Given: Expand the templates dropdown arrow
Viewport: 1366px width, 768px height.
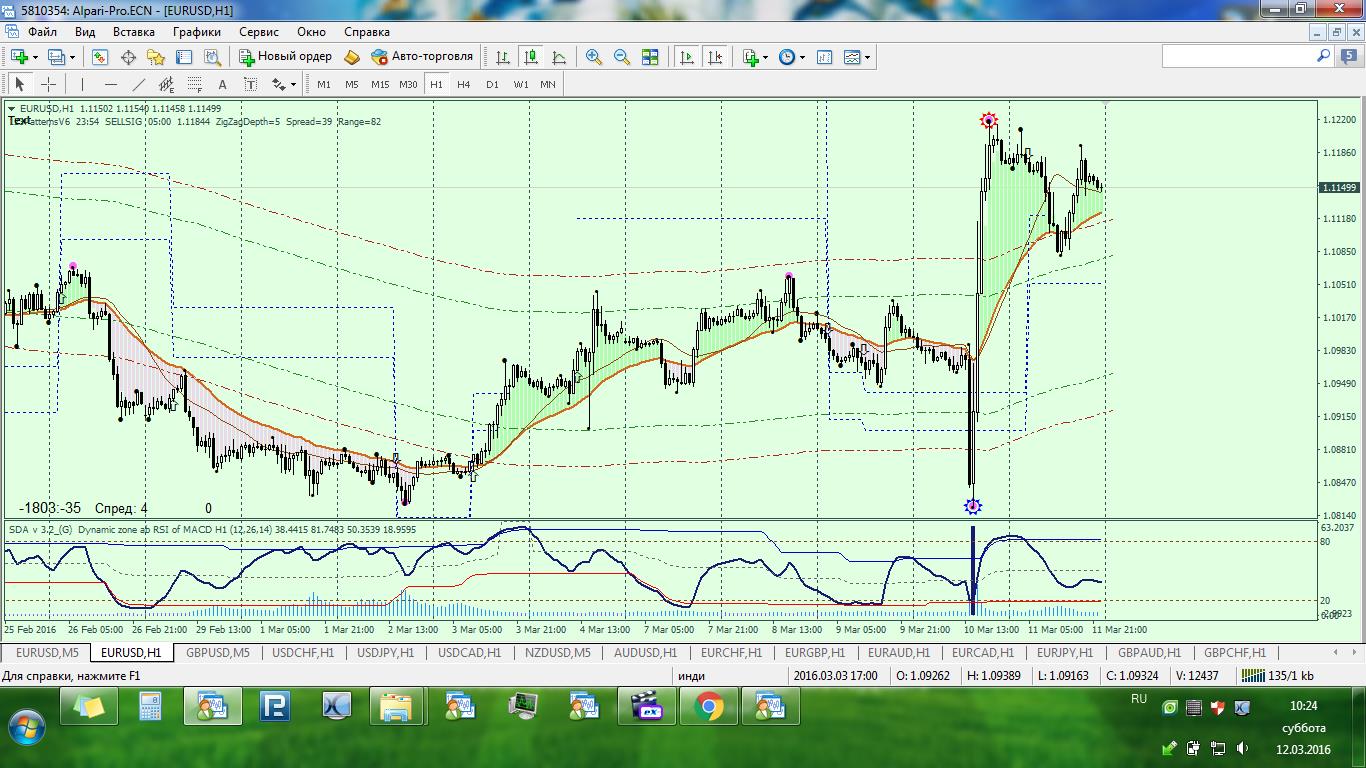Looking at the screenshot, I should (867, 57).
